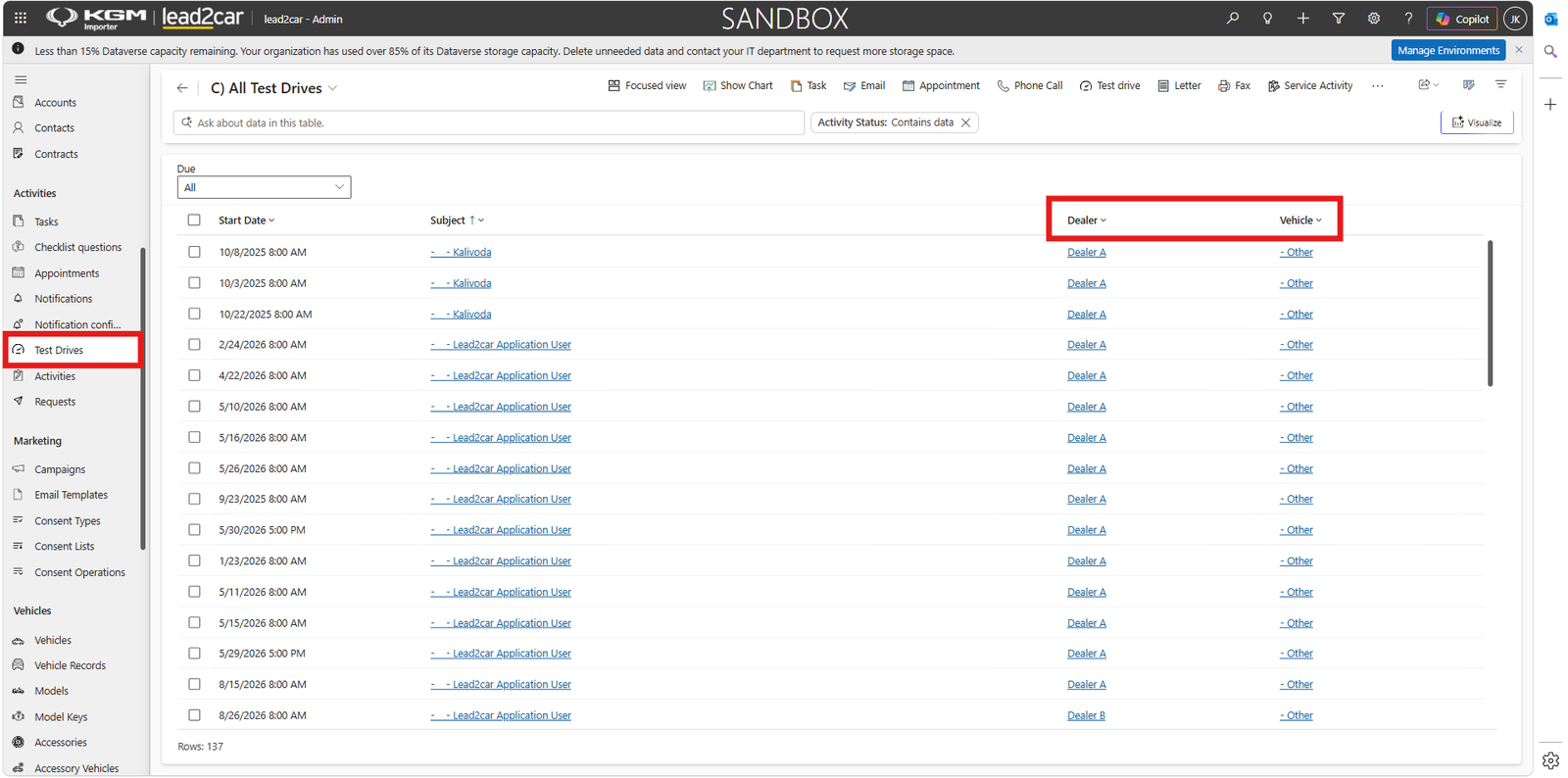Viewport: 1568px width, 778px height.
Task: Open the edit filters icon
Action: (x=1500, y=85)
